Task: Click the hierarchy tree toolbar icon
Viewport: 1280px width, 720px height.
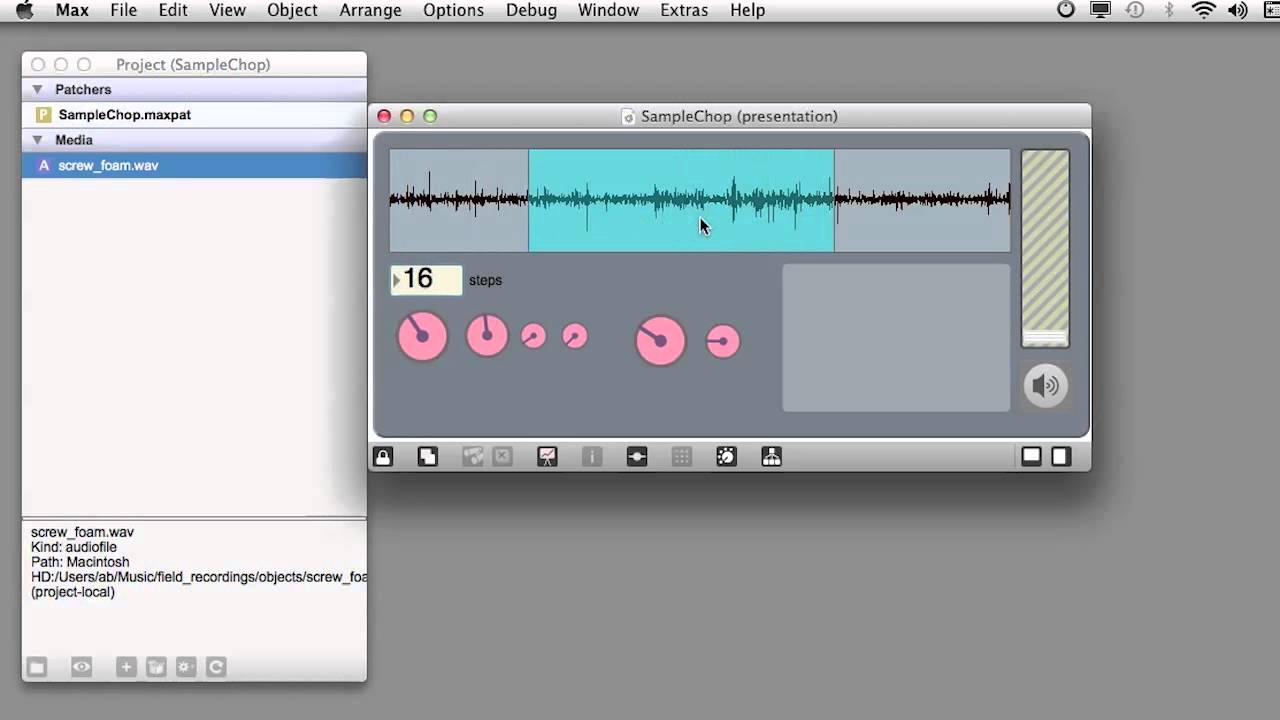Action: pos(772,457)
